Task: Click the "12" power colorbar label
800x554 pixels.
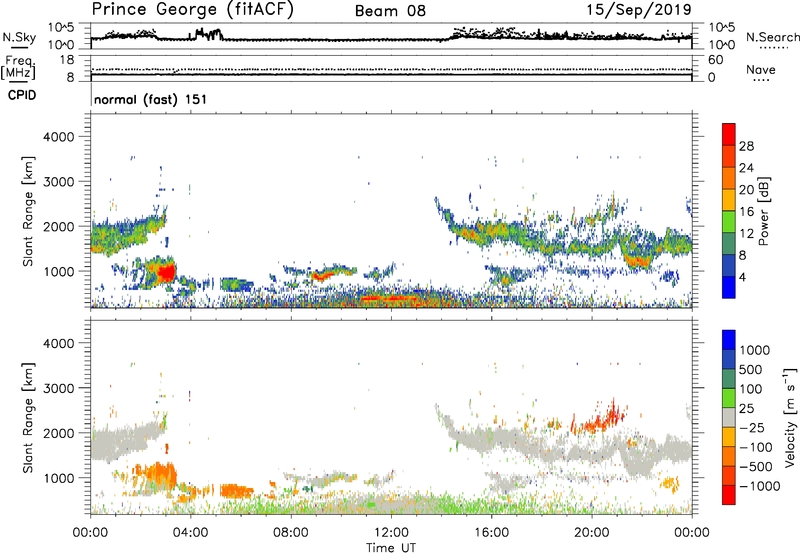Action: 746,234
